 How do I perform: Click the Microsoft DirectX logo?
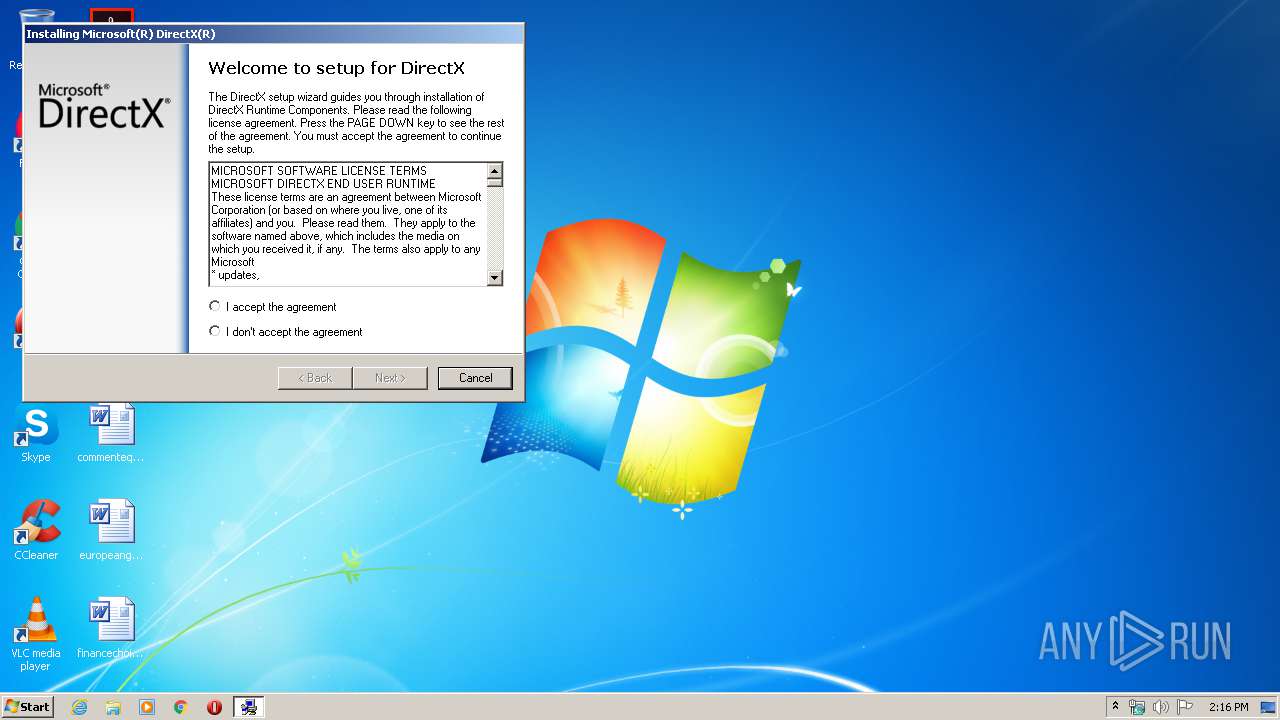coord(104,106)
